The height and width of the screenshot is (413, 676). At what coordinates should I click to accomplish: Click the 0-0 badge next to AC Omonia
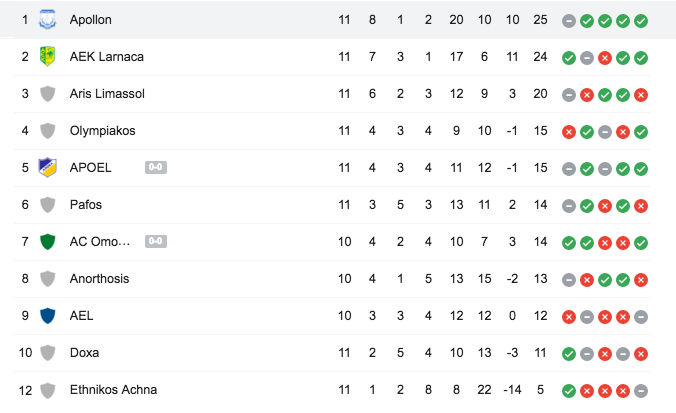point(156,241)
